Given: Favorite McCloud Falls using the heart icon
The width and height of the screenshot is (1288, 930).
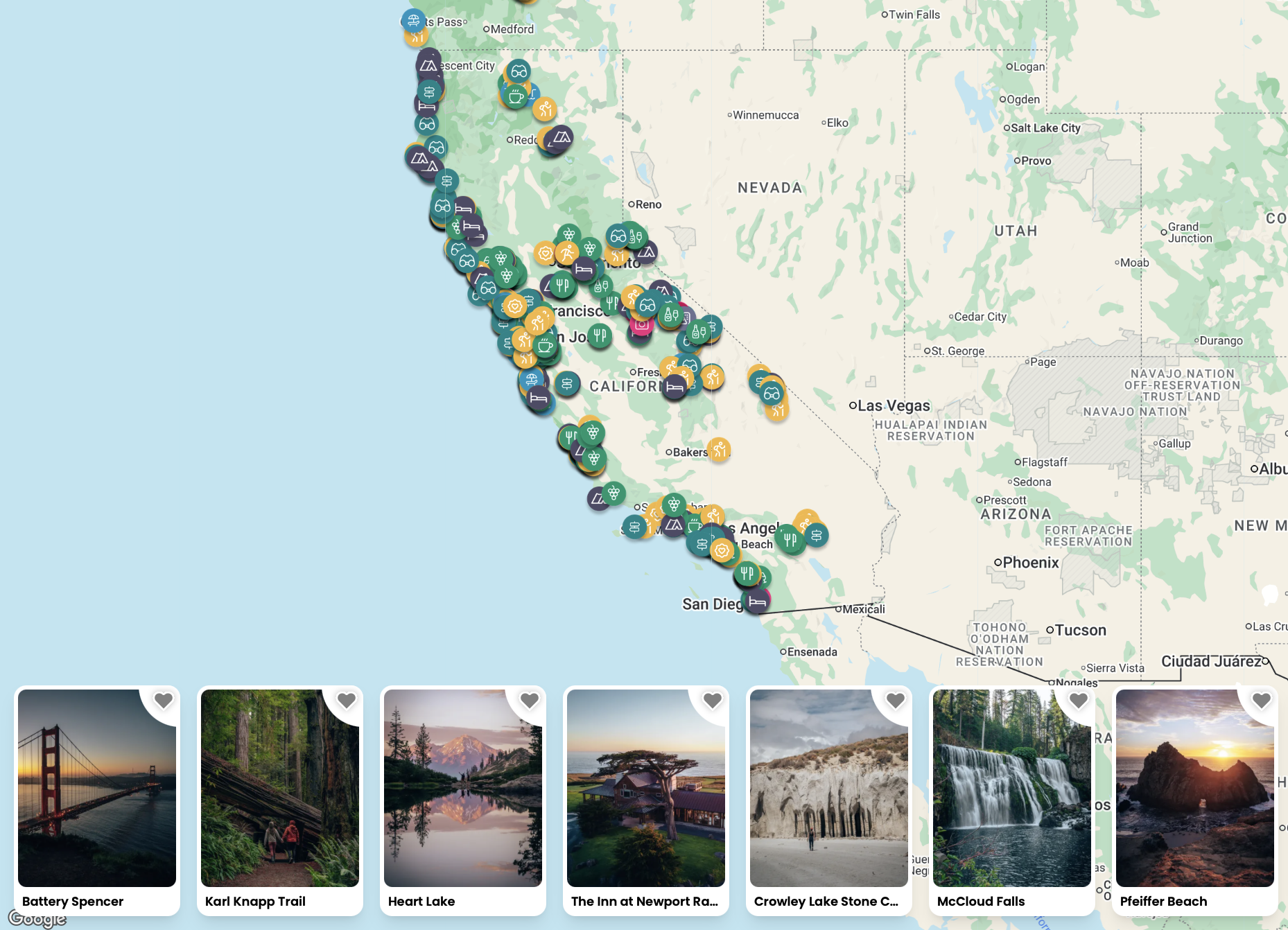Looking at the screenshot, I should (x=1079, y=701).
